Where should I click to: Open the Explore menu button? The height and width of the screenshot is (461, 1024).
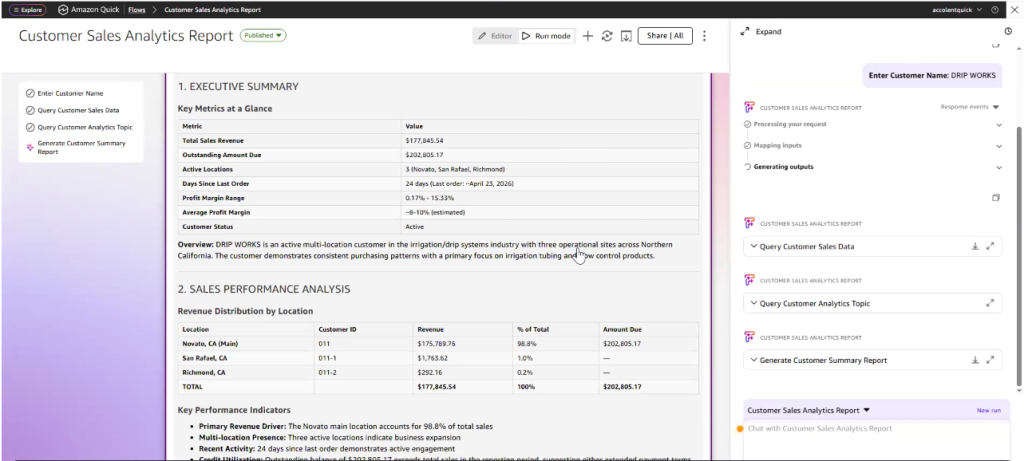pos(27,10)
